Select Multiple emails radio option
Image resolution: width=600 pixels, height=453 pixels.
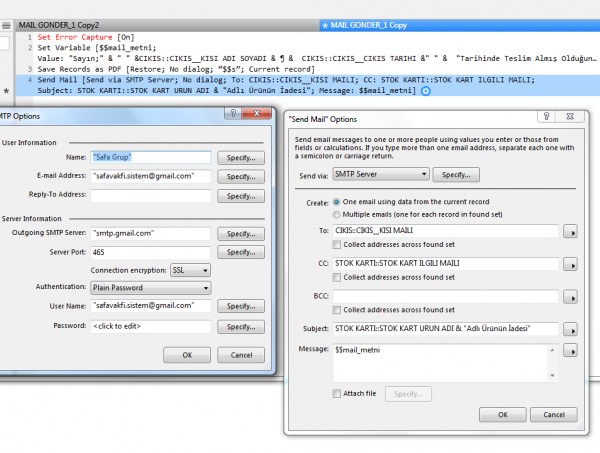pyautogui.click(x=336, y=214)
